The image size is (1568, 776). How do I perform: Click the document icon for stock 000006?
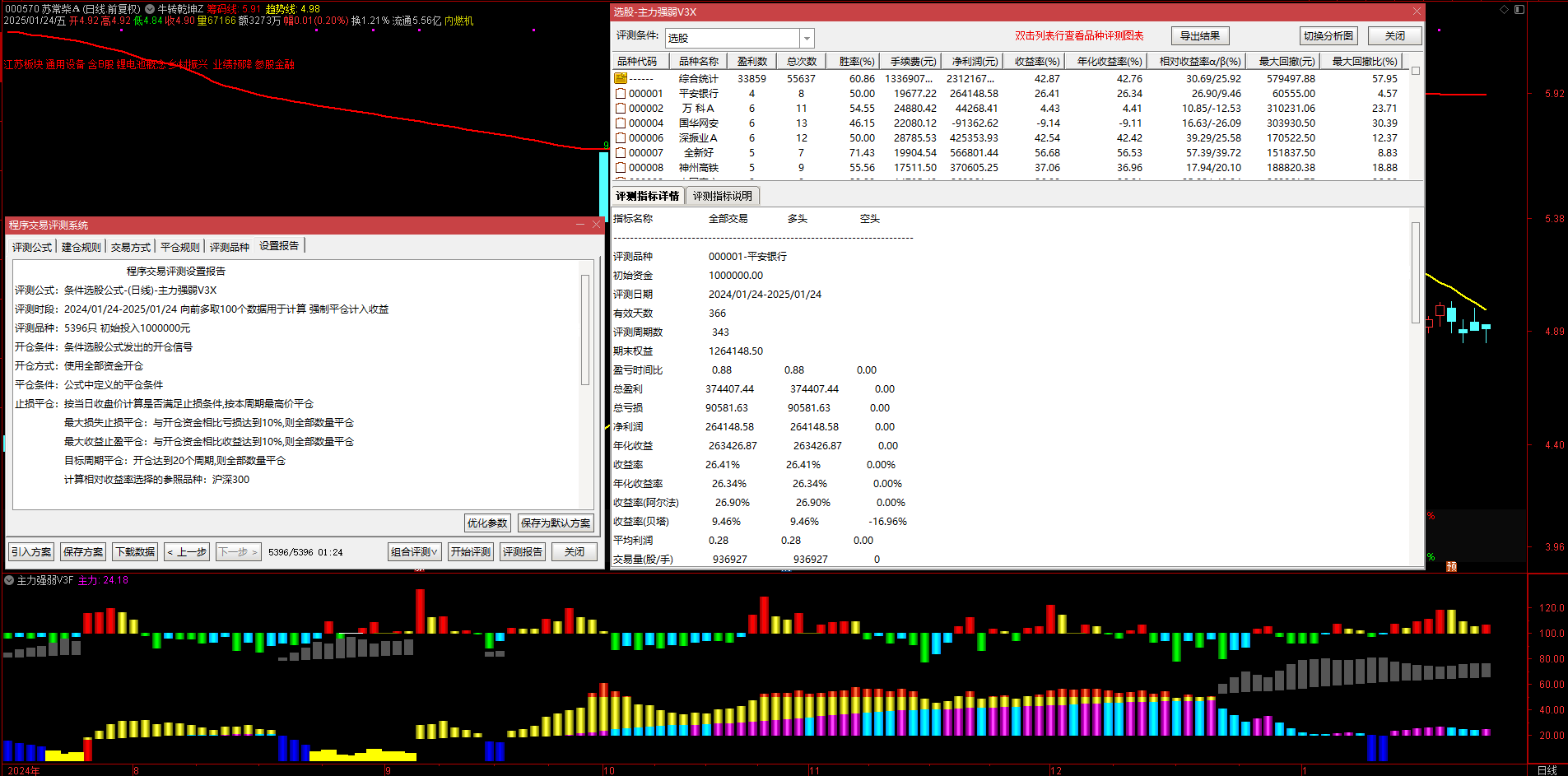pyautogui.click(x=621, y=137)
